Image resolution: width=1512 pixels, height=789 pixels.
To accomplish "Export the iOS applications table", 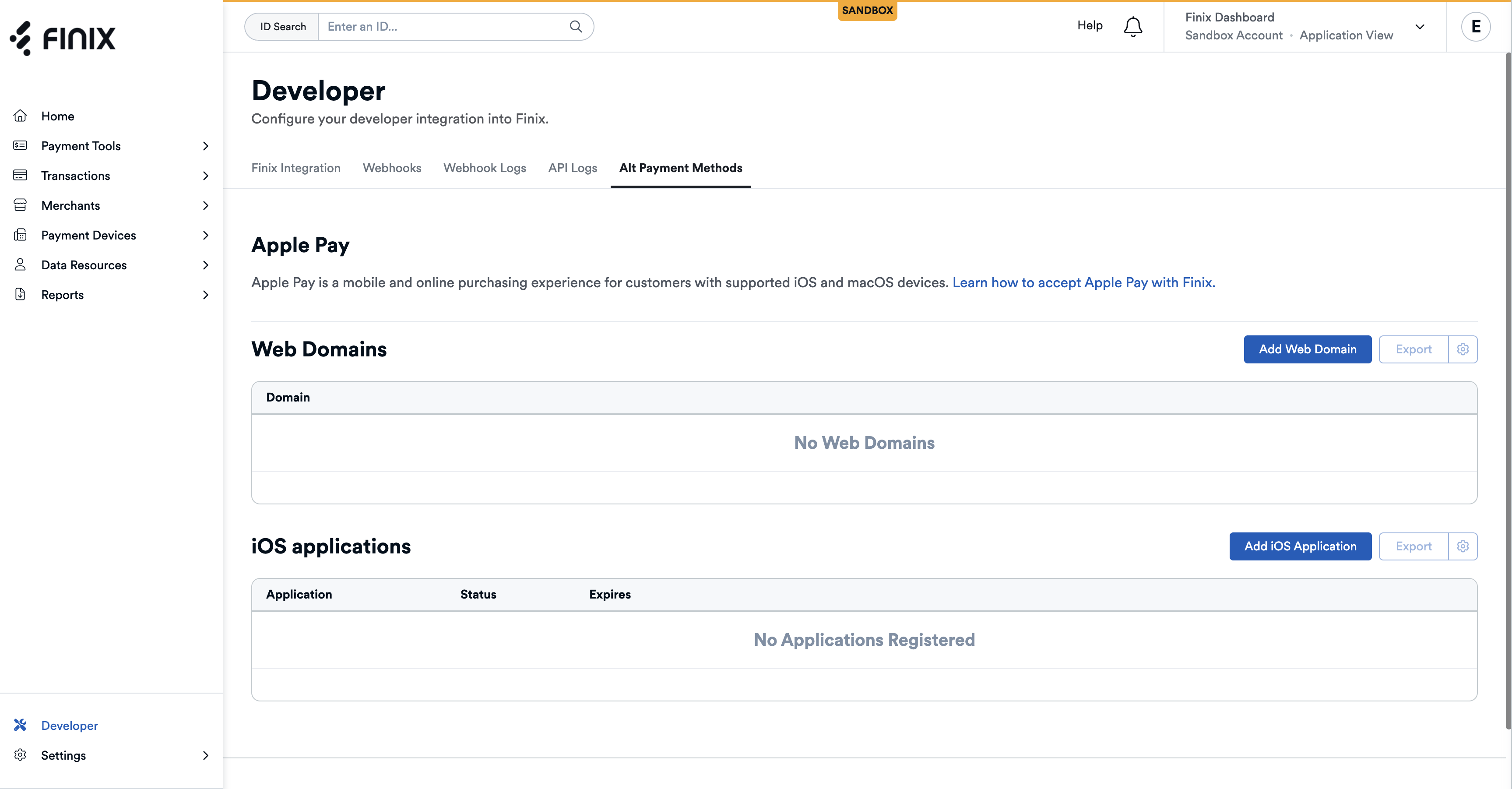I will coord(1414,546).
